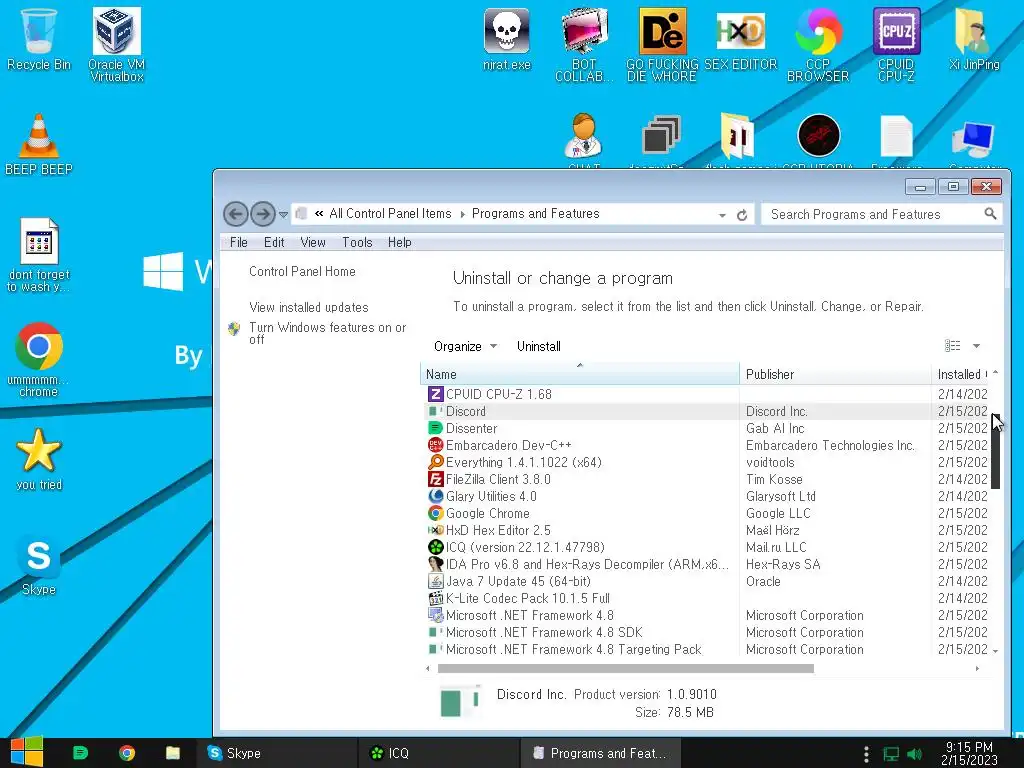Open the Tools menu

pyautogui.click(x=357, y=242)
